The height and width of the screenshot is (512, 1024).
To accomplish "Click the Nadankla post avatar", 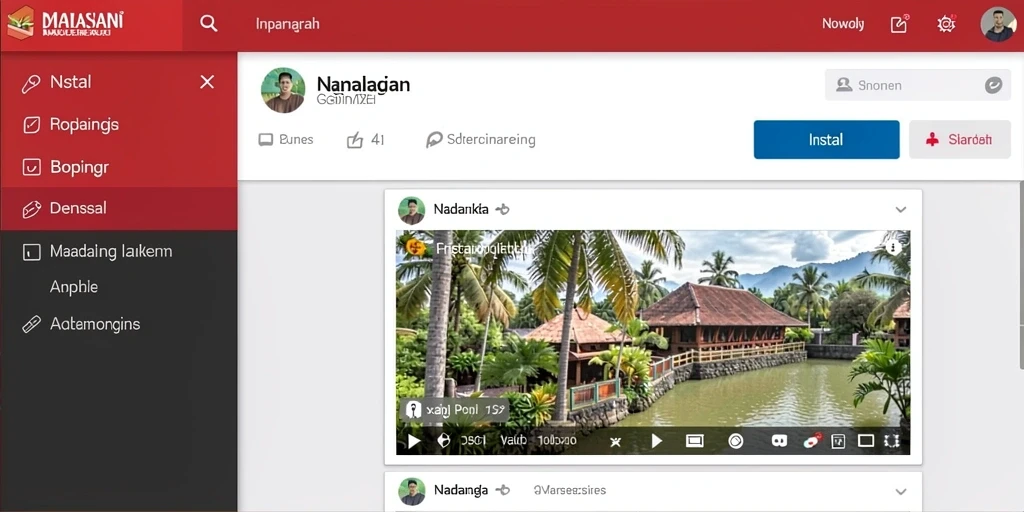I will point(411,210).
